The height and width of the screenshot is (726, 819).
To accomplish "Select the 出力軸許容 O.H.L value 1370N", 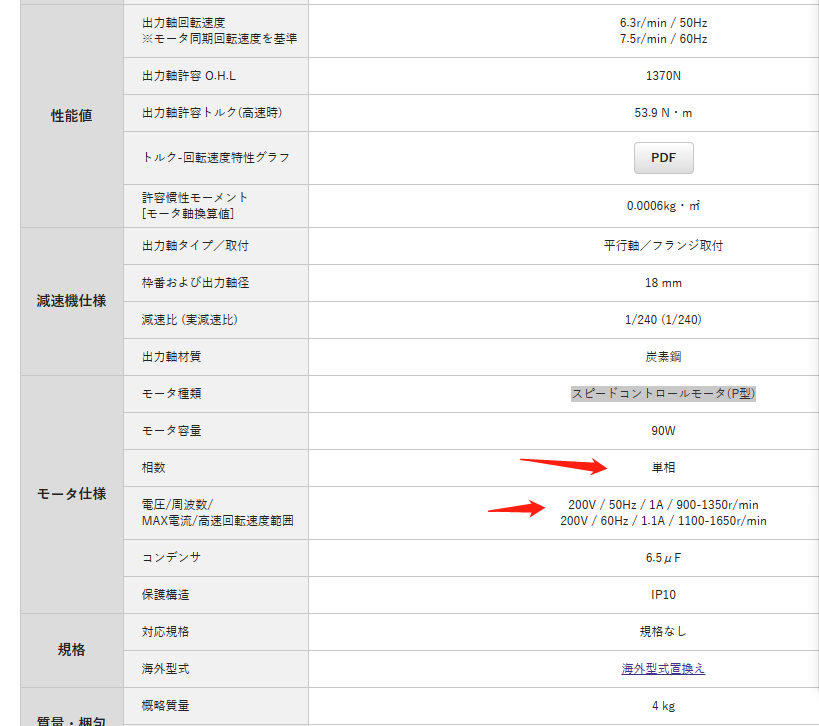I will coord(663,75).
